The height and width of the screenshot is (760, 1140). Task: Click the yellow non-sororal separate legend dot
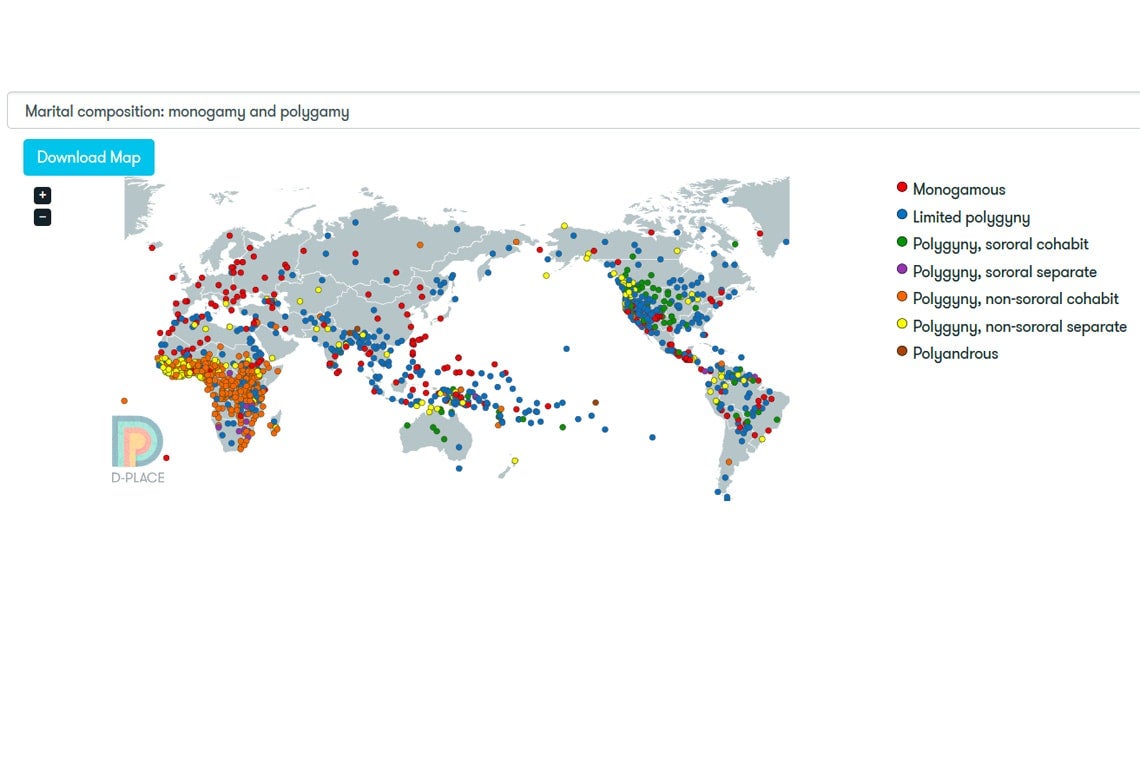point(902,325)
